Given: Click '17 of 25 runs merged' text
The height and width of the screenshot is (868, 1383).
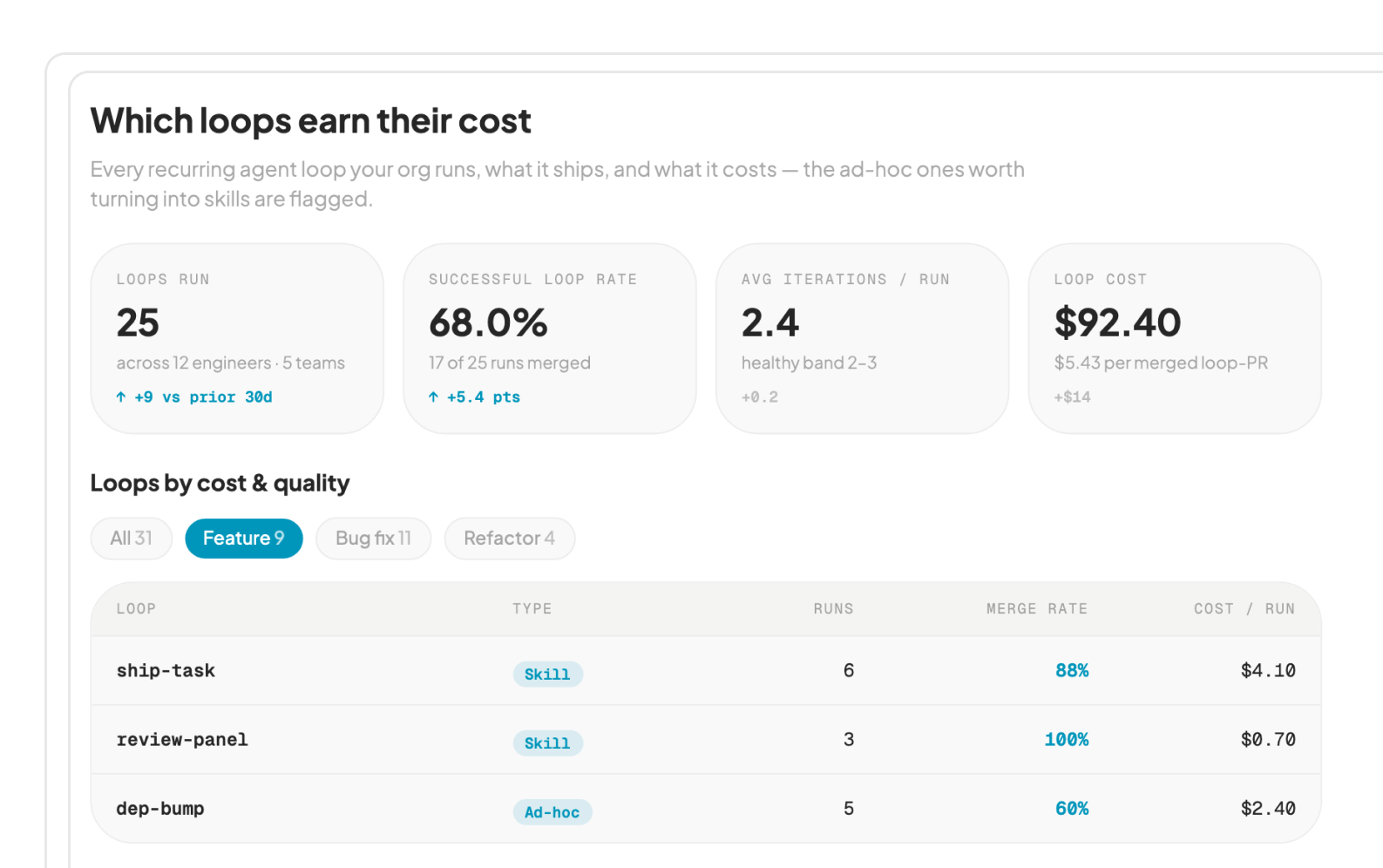Looking at the screenshot, I should coord(510,363).
